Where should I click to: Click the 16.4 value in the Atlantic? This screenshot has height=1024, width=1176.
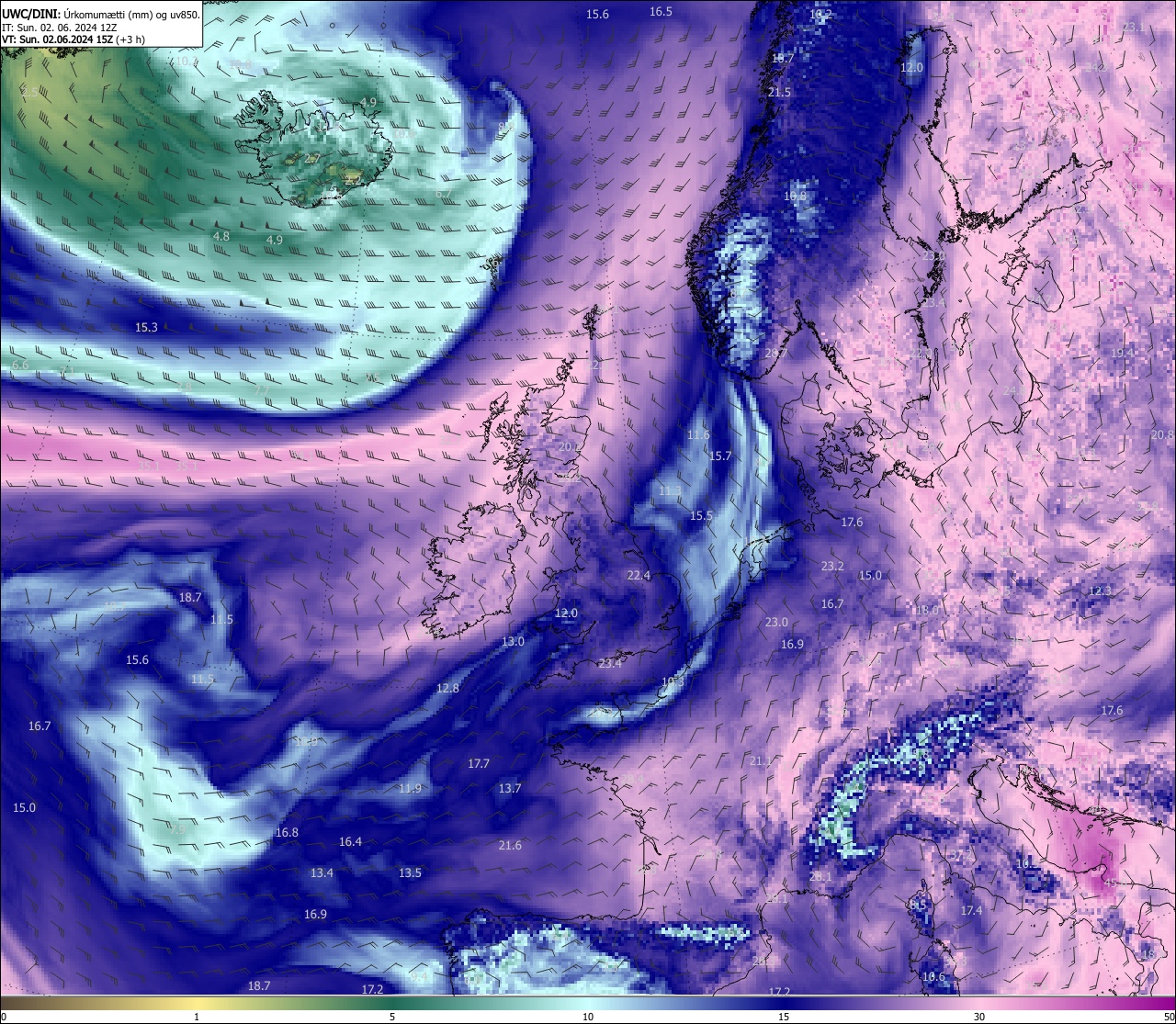[350, 842]
